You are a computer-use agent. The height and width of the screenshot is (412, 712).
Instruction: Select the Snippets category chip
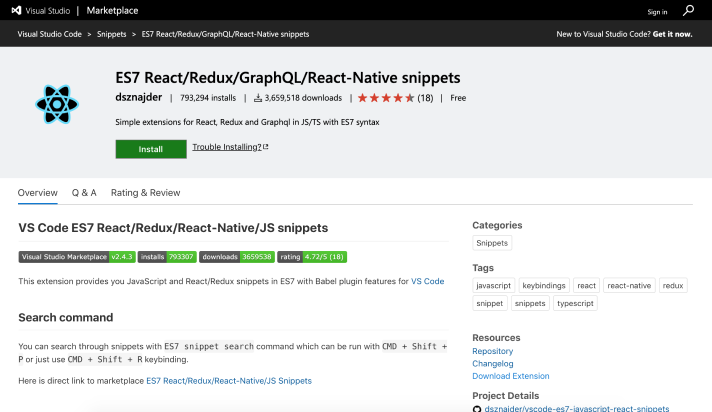click(x=492, y=243)
